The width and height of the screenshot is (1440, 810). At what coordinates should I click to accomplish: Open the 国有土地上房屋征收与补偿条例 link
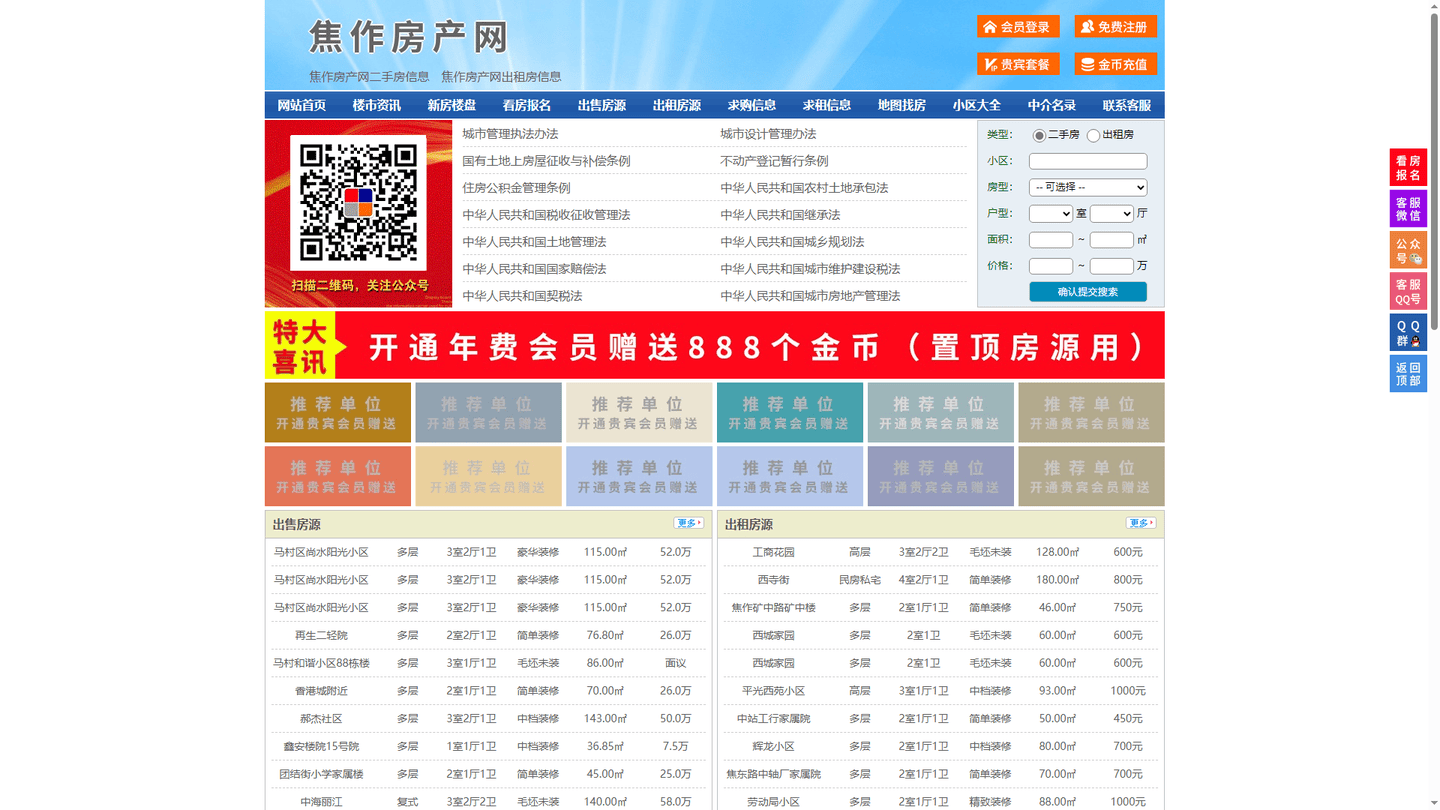point(546,161)
